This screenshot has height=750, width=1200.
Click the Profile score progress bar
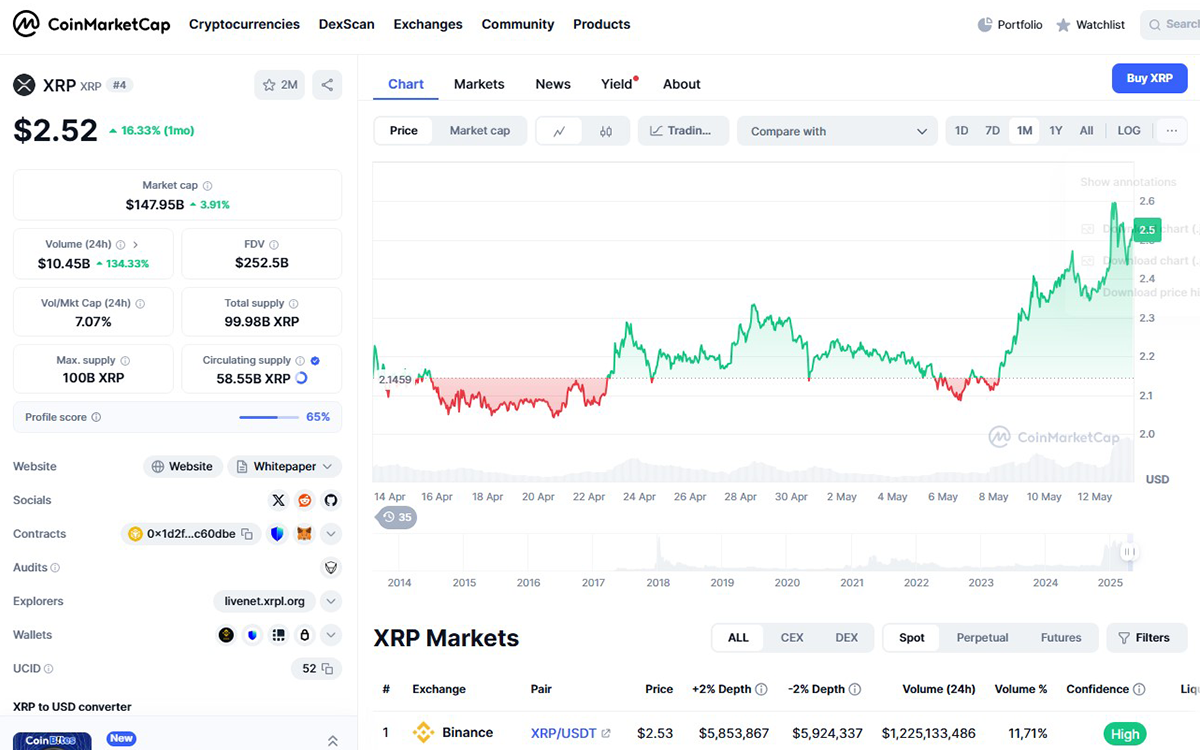click(x=270, y=417)
